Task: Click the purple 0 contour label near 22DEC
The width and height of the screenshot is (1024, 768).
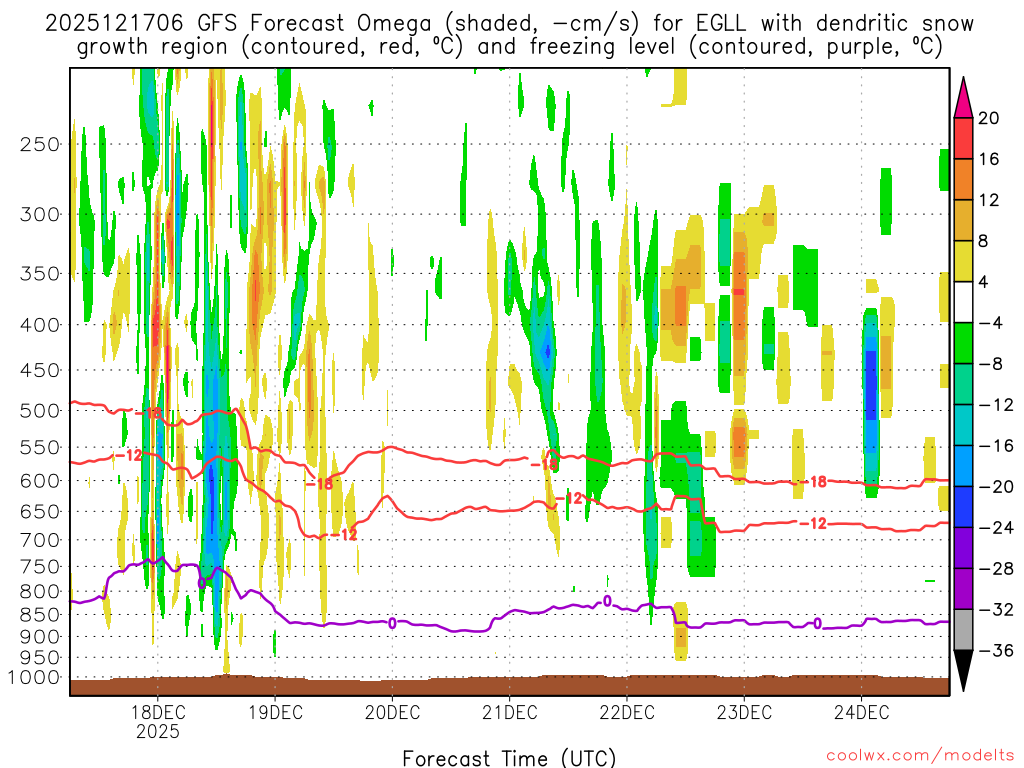Action: click(x=607, y=601)
